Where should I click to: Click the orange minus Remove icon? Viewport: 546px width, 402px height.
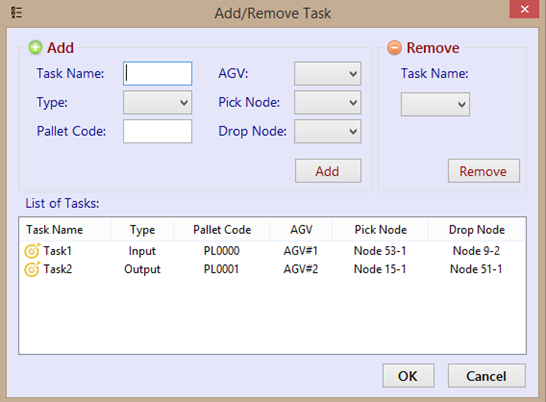point(395,47)
